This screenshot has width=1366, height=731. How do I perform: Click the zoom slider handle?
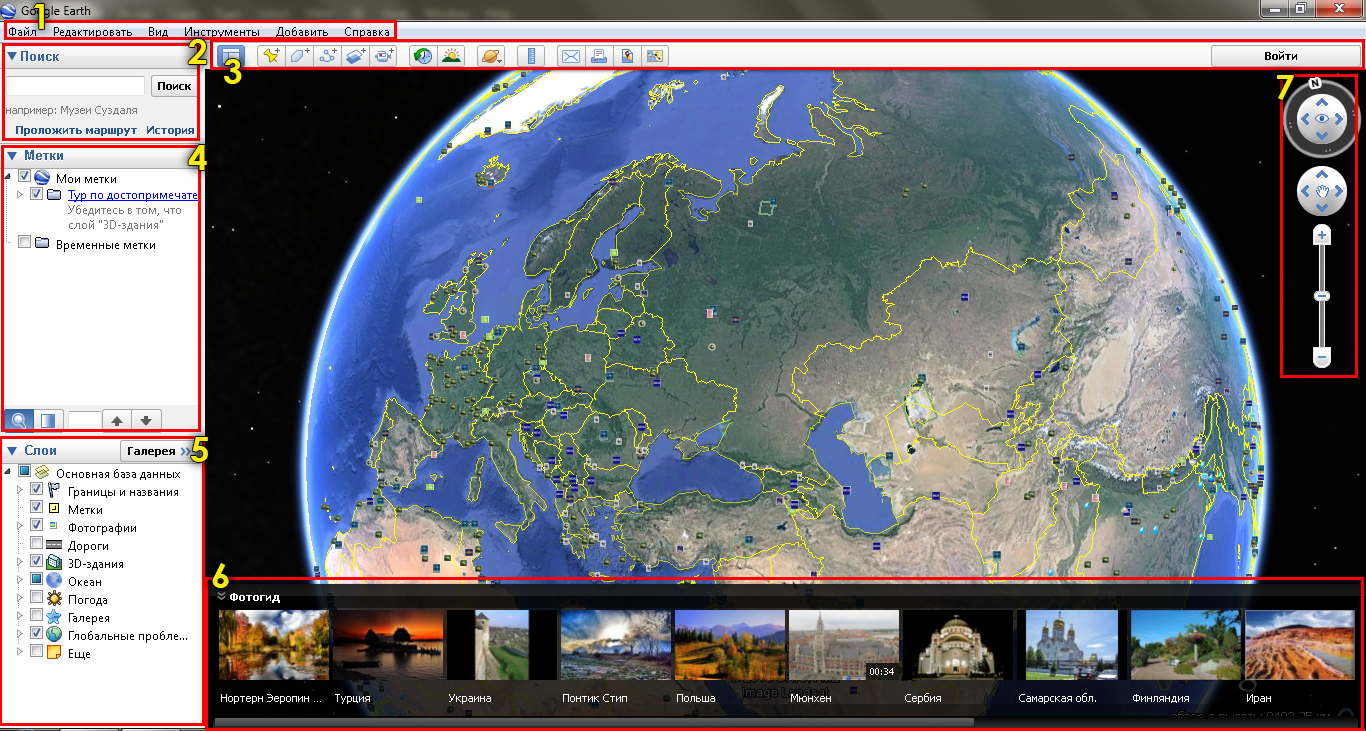[1322, 296]
